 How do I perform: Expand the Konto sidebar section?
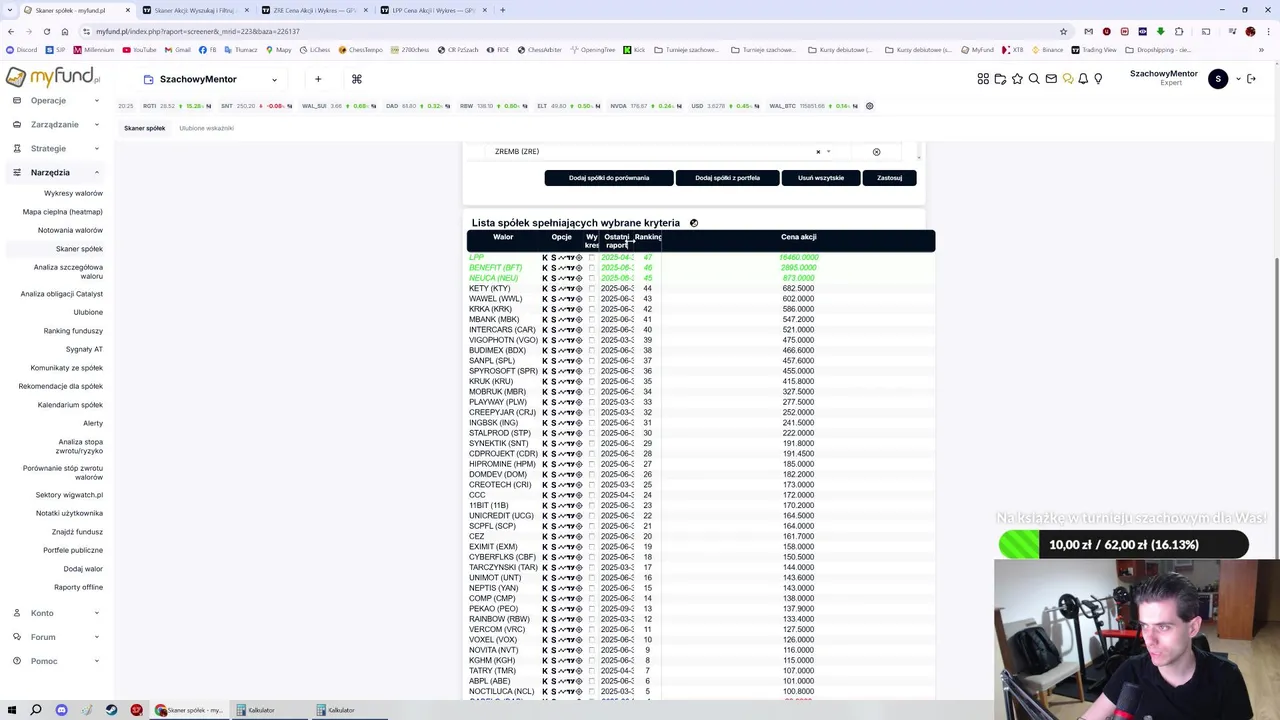(x=56, y=613)
